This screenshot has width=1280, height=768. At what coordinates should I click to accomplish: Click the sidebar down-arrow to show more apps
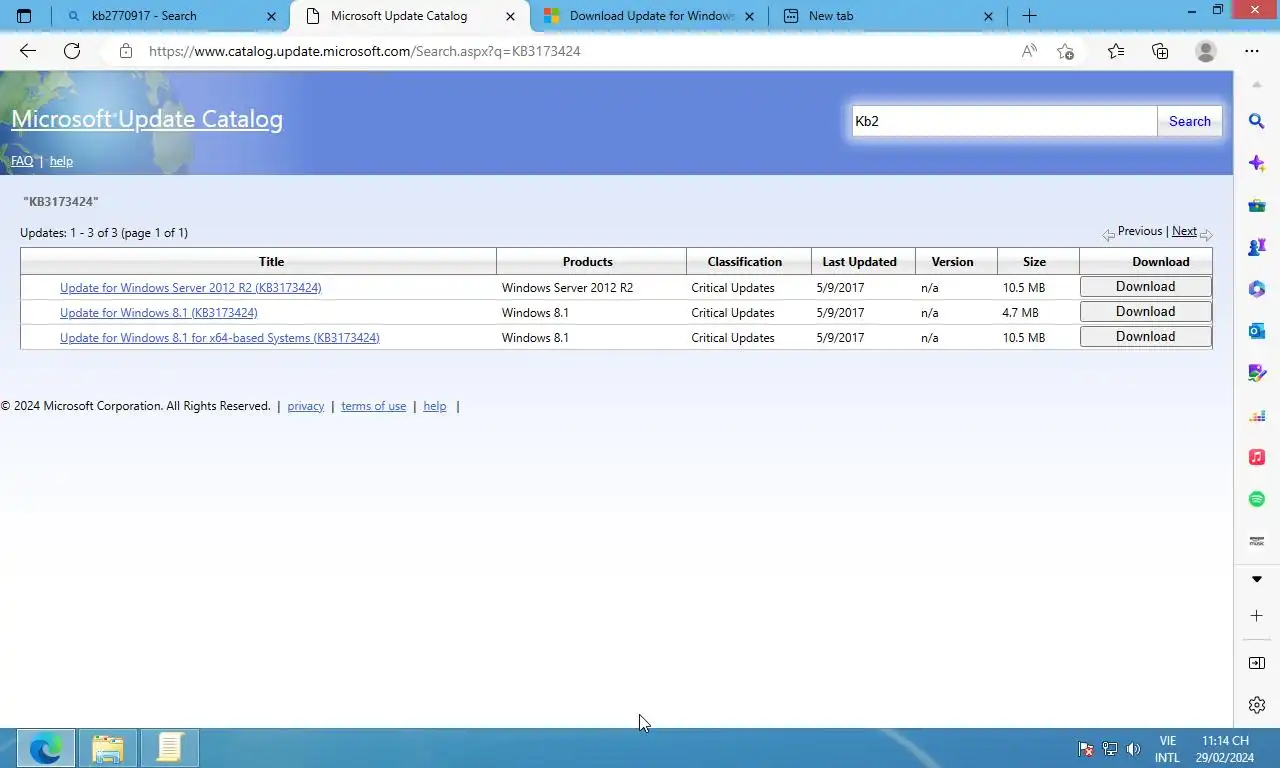tap(1257, 579)
